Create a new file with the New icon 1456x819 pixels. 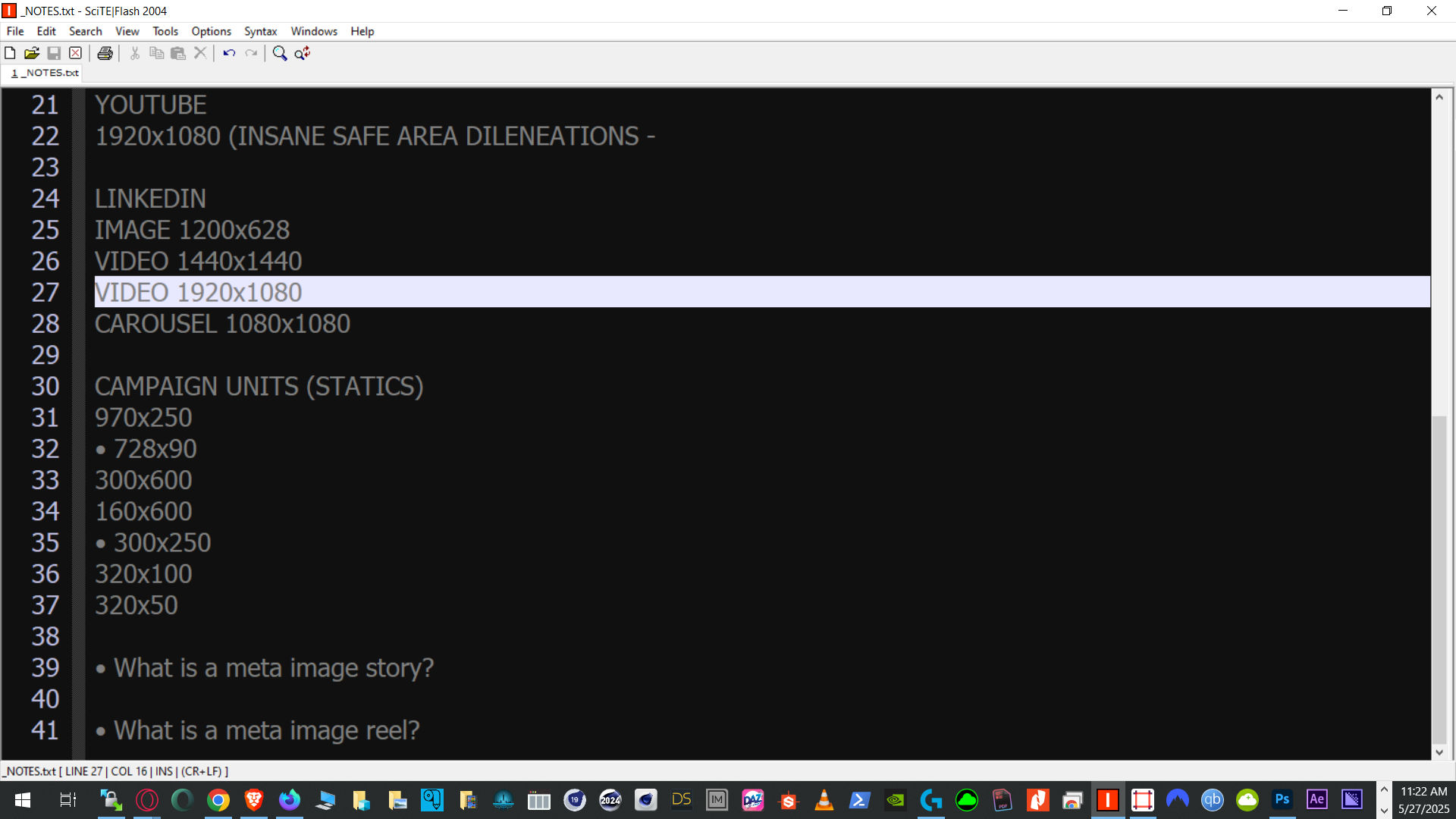pos(10,53)
